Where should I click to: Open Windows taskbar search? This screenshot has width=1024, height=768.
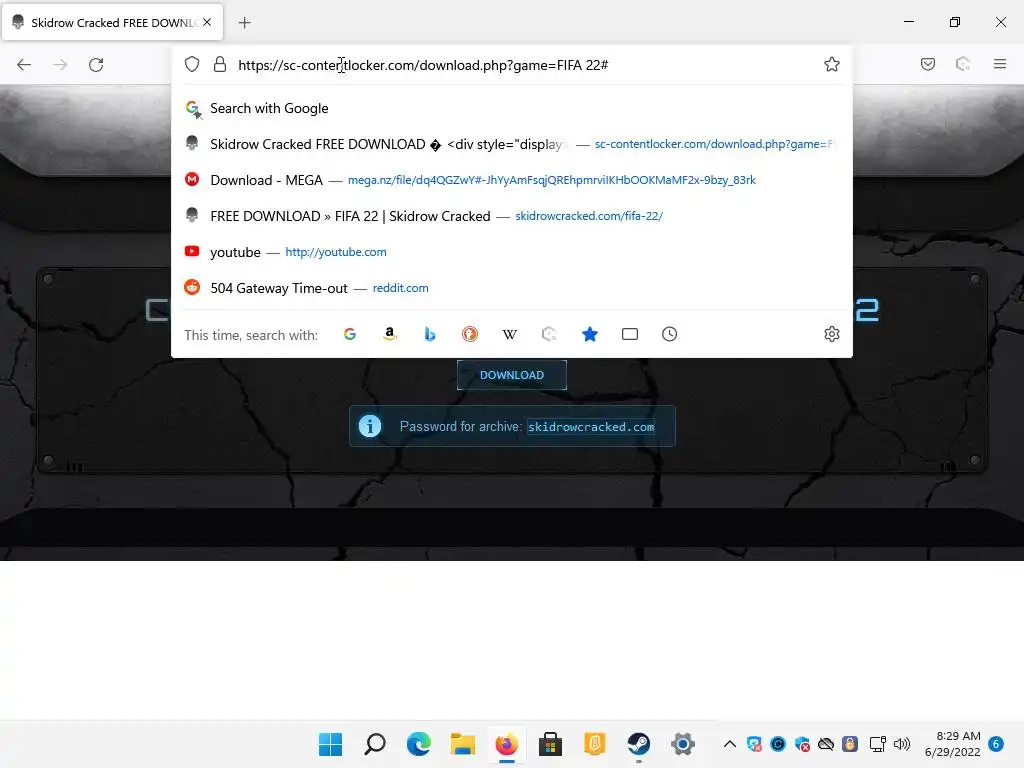[375, 744]
